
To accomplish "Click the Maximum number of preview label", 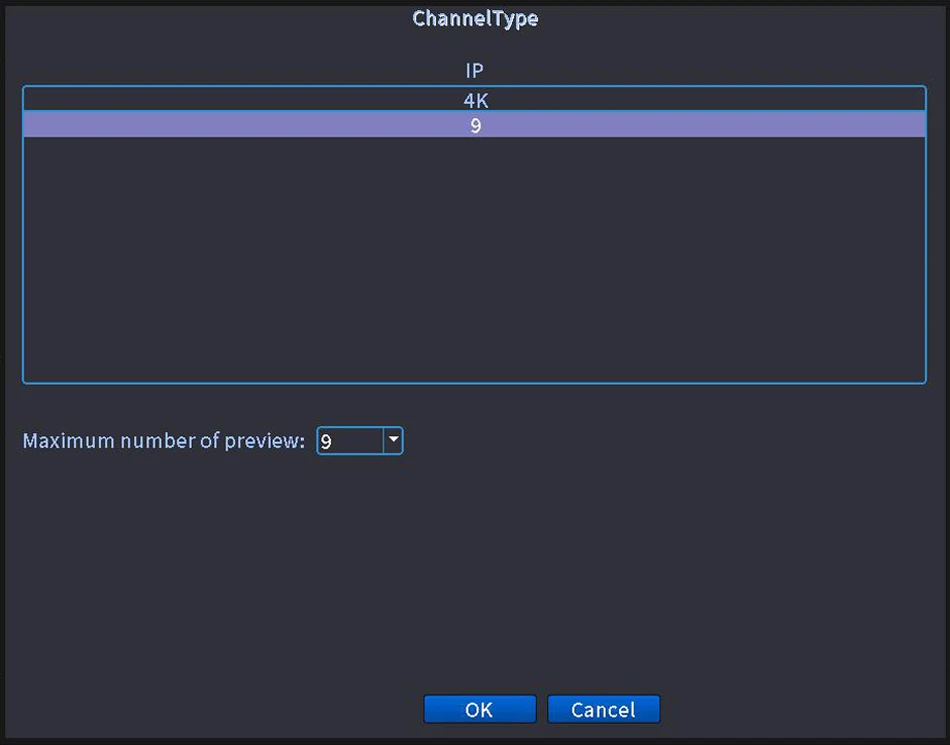I will [163, 441].
